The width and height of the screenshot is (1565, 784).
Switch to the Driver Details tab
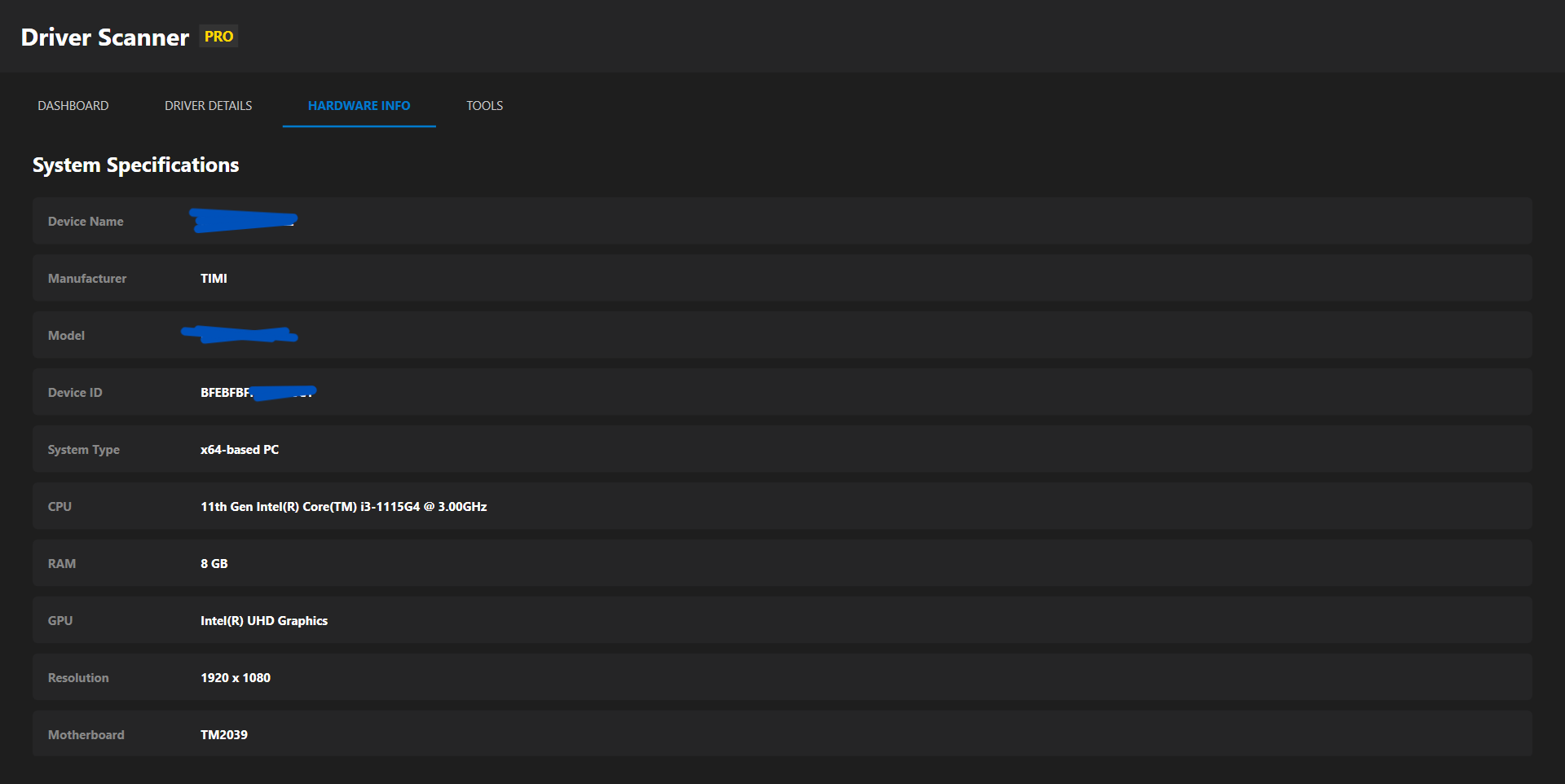click(x=208, y=106)
